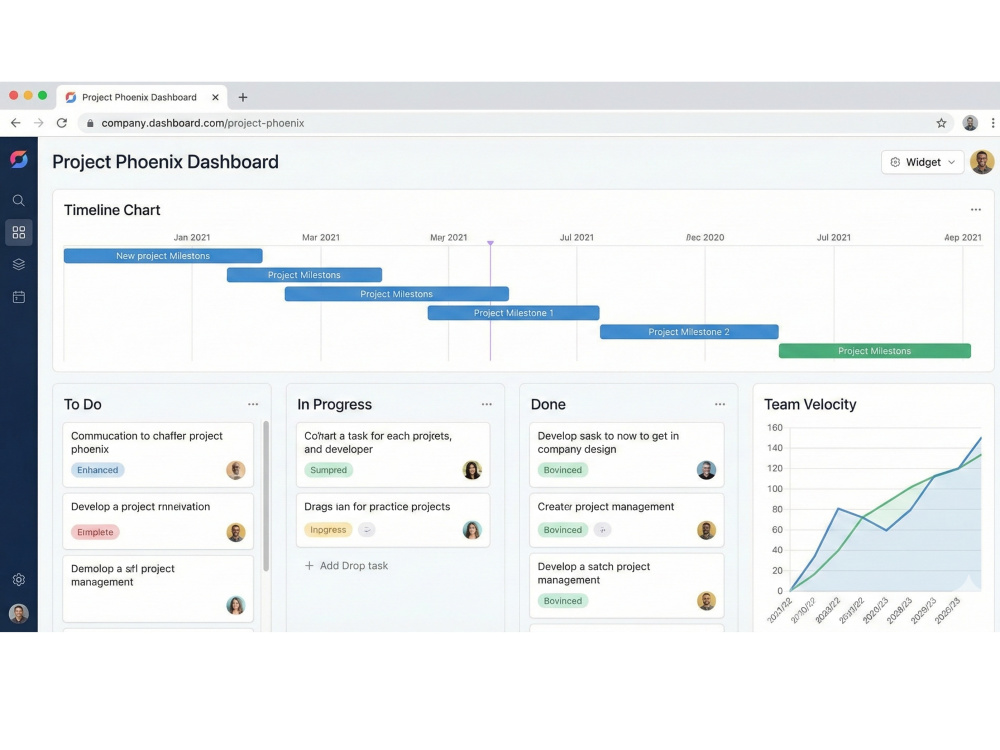Click the Inpgress tag
Viewport: 1000px width, 750px height.
click(x=328, y=529)
